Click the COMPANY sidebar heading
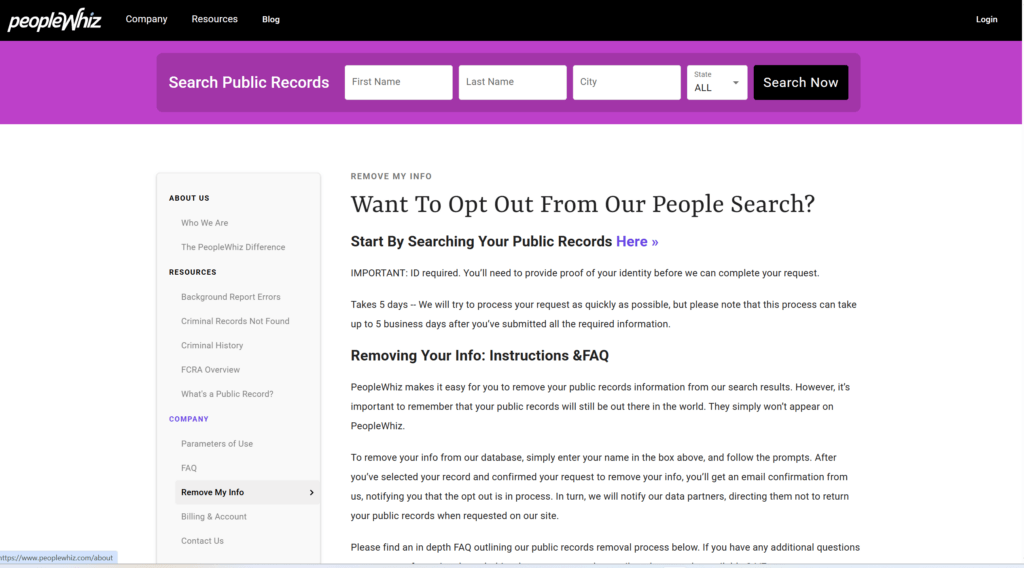Screen dimensions: 1024x568 pyautogui.click(x=189, y=419)
